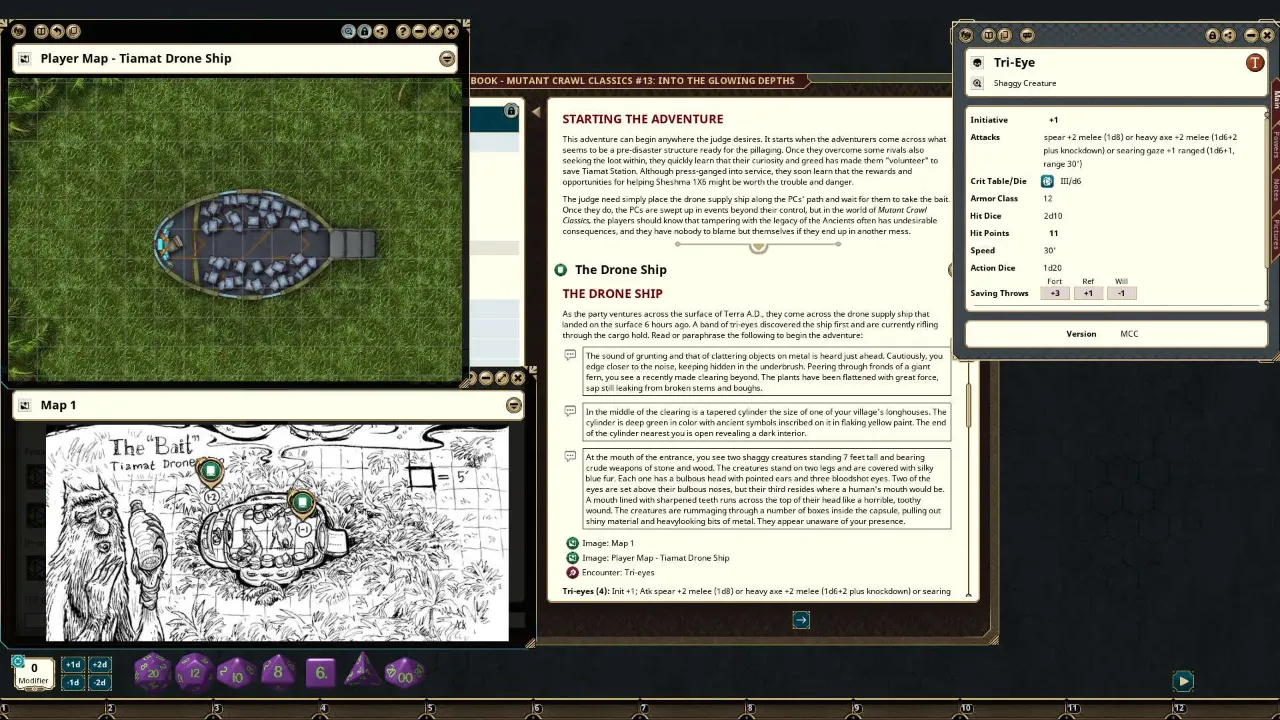
Task: Open the Crit Table link icon
Action: (1047, 181)
